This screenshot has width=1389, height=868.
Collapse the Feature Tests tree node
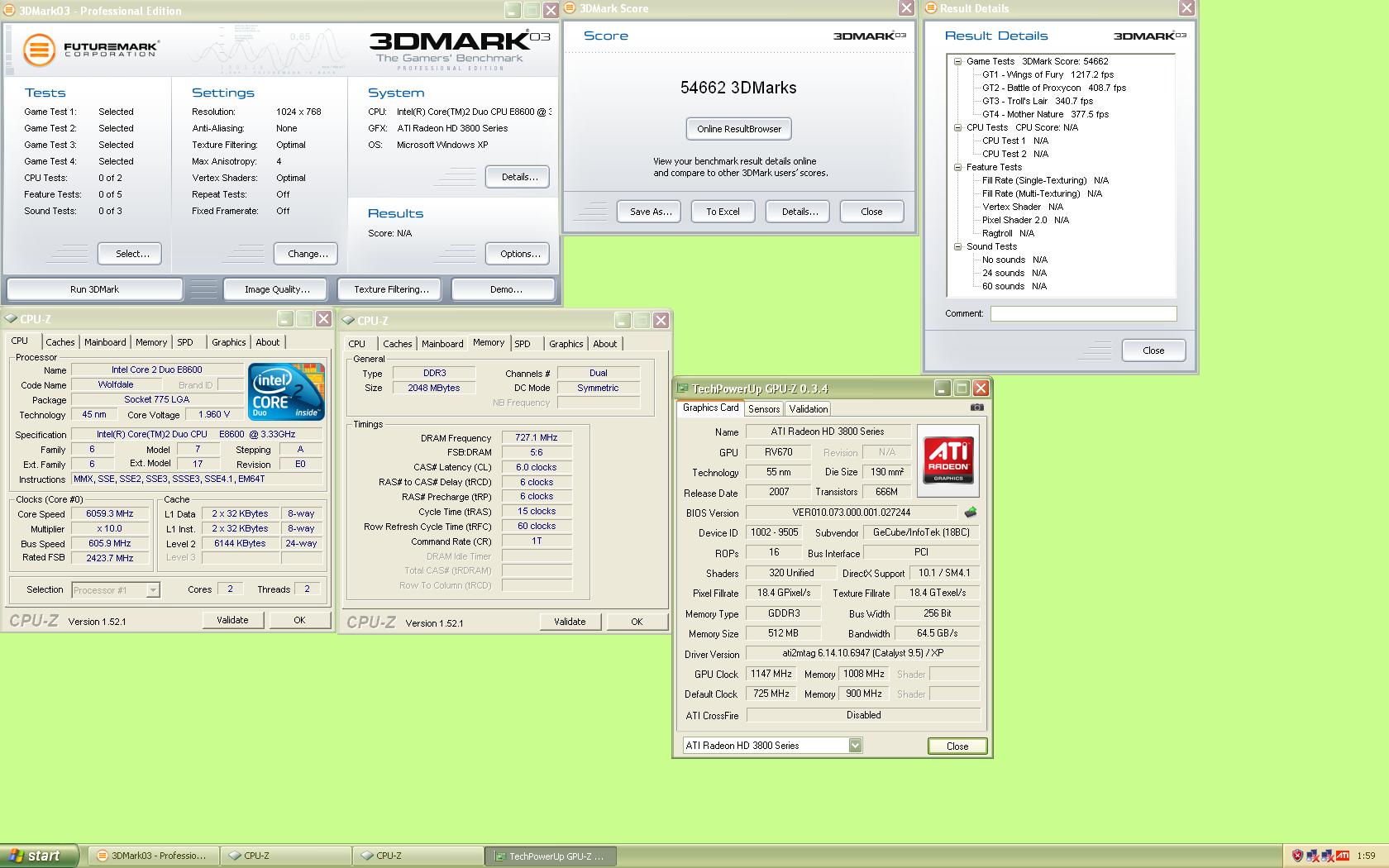tap(957, 167)
